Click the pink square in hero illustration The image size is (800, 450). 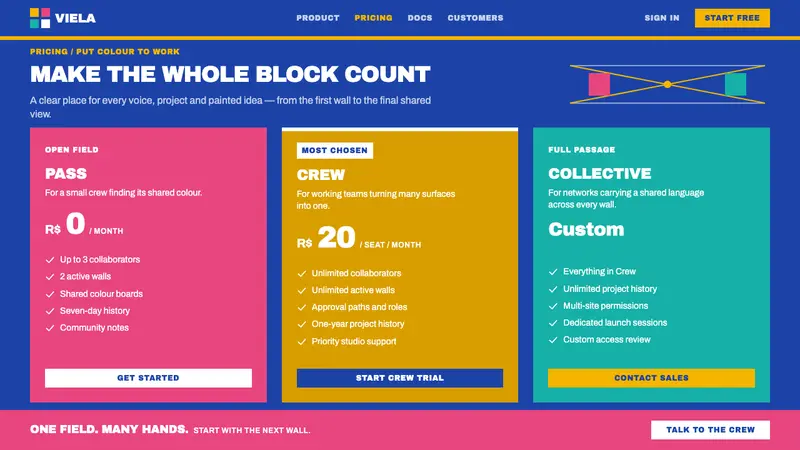click(x=599, y=84)
